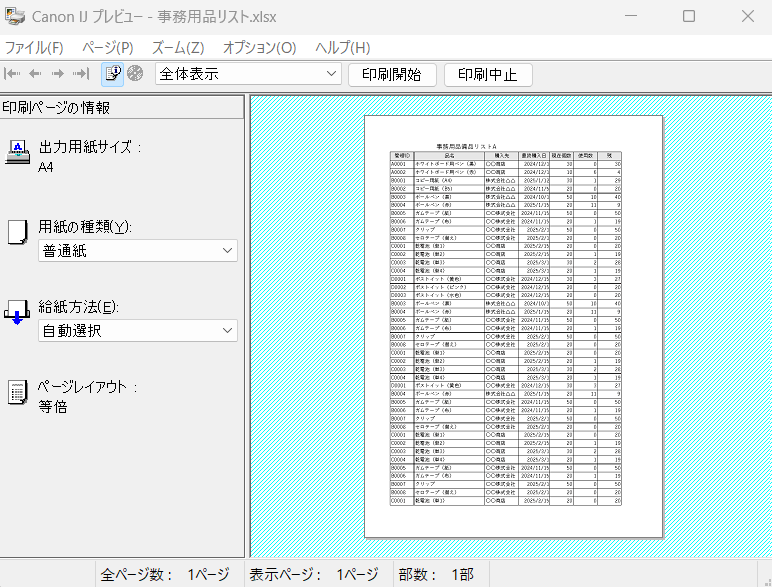Click the 印刷ページの情報 panel header
Screen dimensions: 772x587
click(122, 107)
